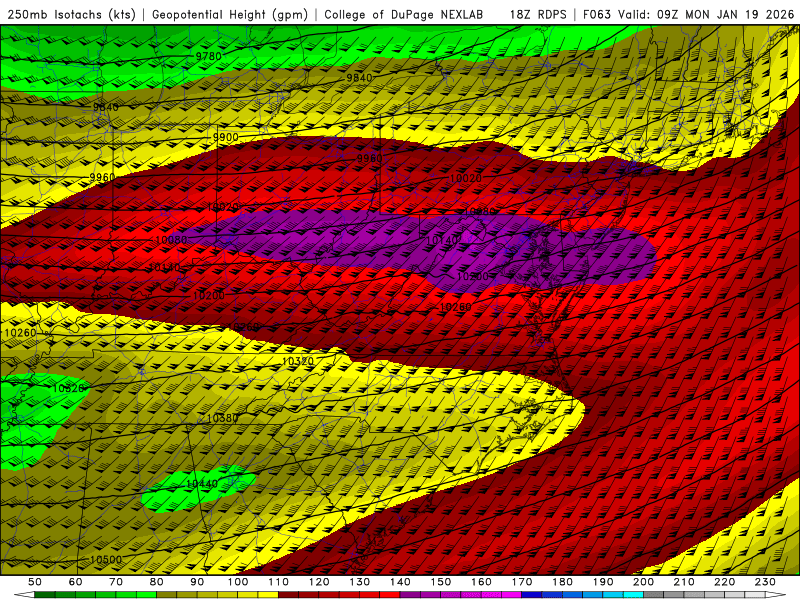Click the 90 value on the color scale
This screenshot has height=600, width=800.
click(x=197, y=582)
